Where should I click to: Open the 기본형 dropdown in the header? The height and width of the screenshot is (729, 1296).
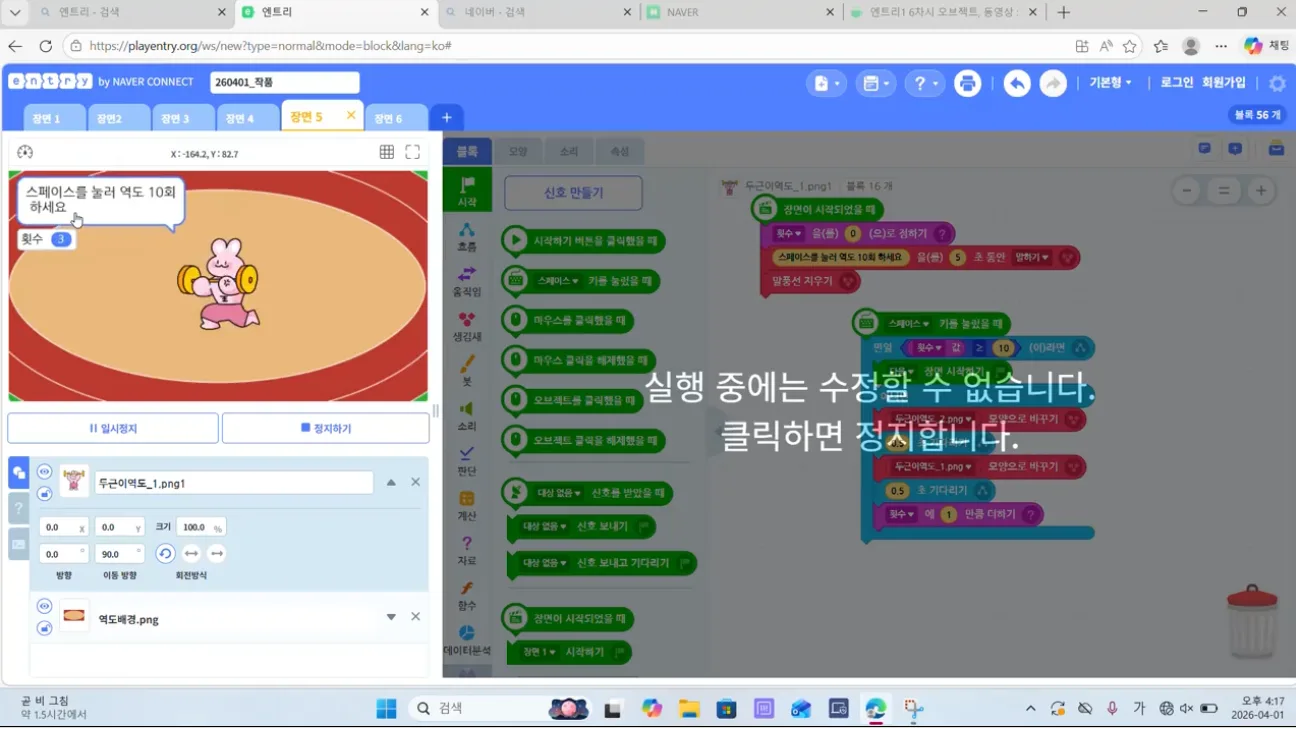[1110, 83]
